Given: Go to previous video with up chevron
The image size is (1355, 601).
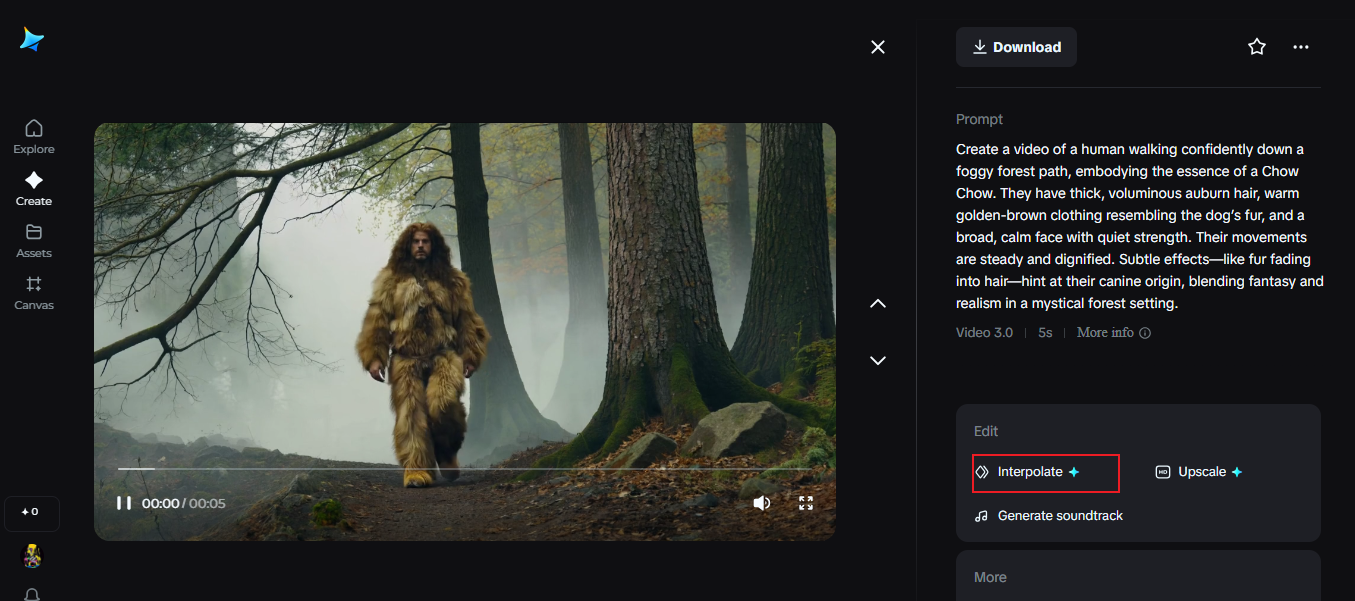Looking at the screenshot, I should click(878, 303).
